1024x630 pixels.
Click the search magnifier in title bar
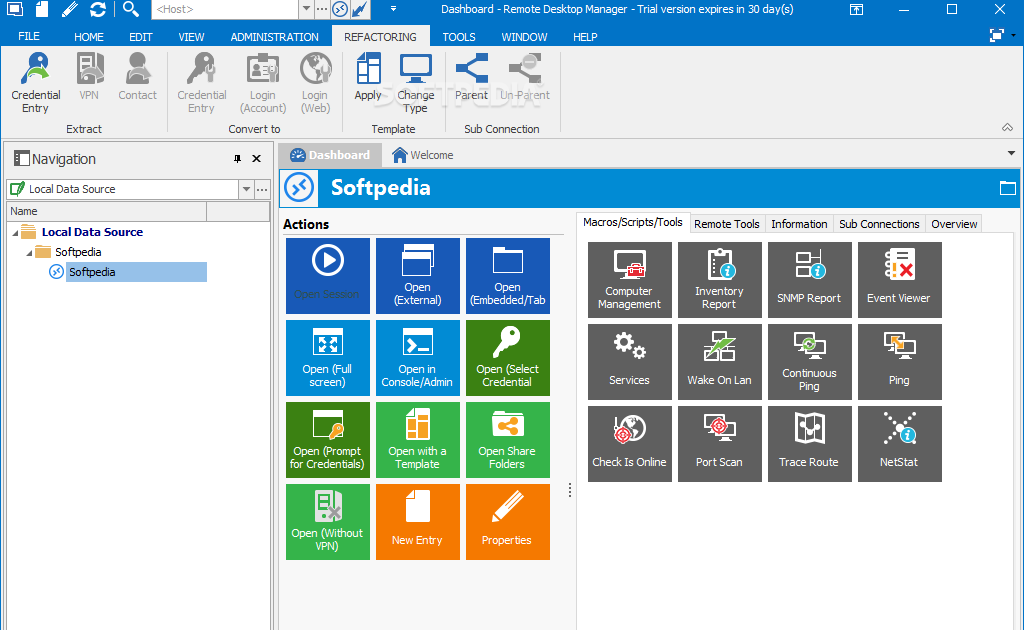pos(131,9)
